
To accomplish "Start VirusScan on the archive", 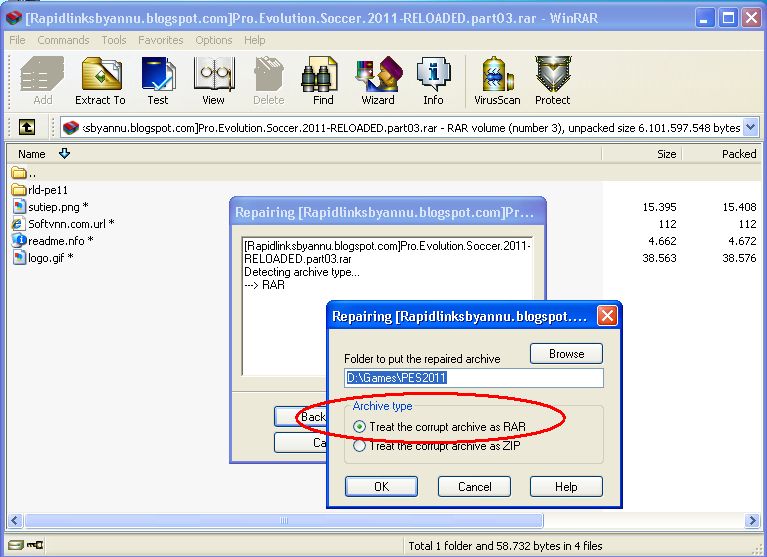I will [x=497, y=80].
